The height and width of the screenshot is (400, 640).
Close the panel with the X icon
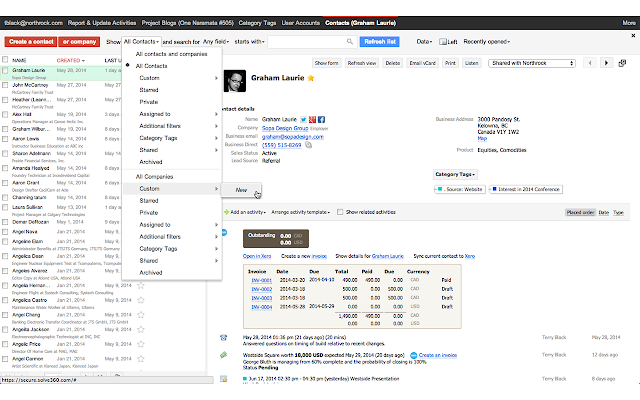633,36
